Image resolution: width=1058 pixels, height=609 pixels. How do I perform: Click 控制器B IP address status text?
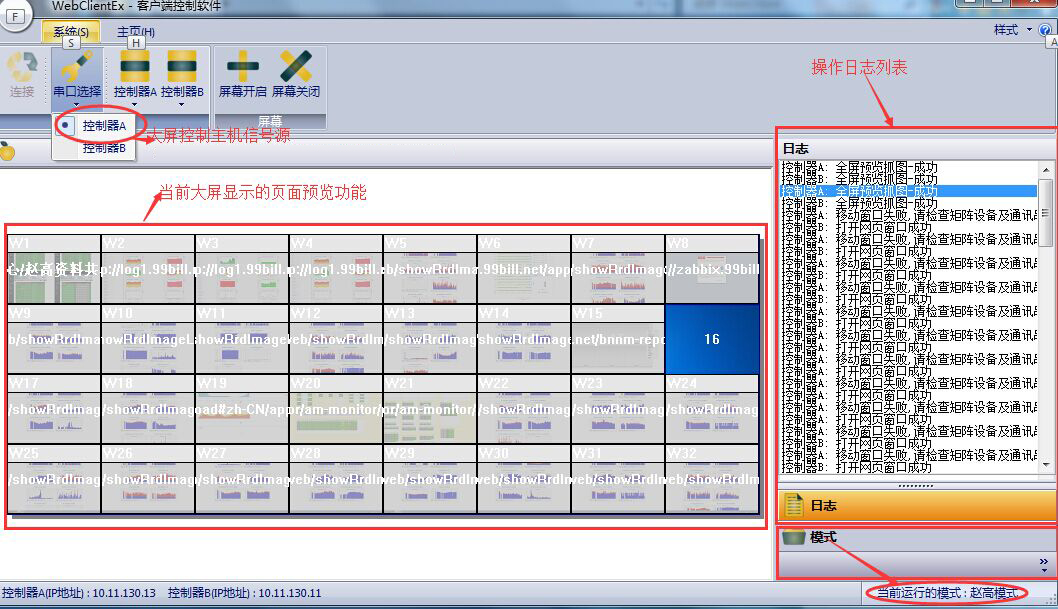click(x=244, y=593)
